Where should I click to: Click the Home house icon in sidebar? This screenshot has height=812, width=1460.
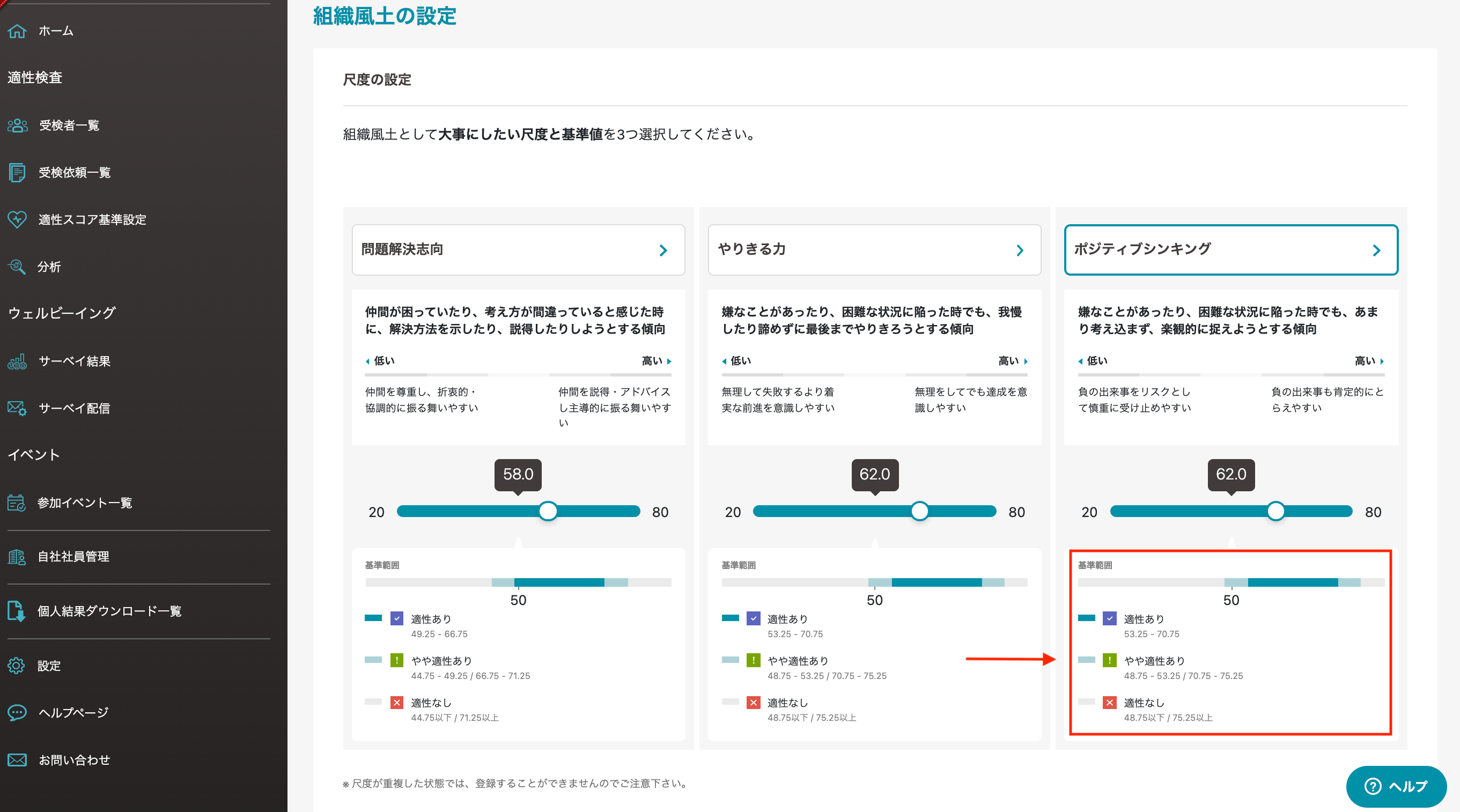(17, 31)
